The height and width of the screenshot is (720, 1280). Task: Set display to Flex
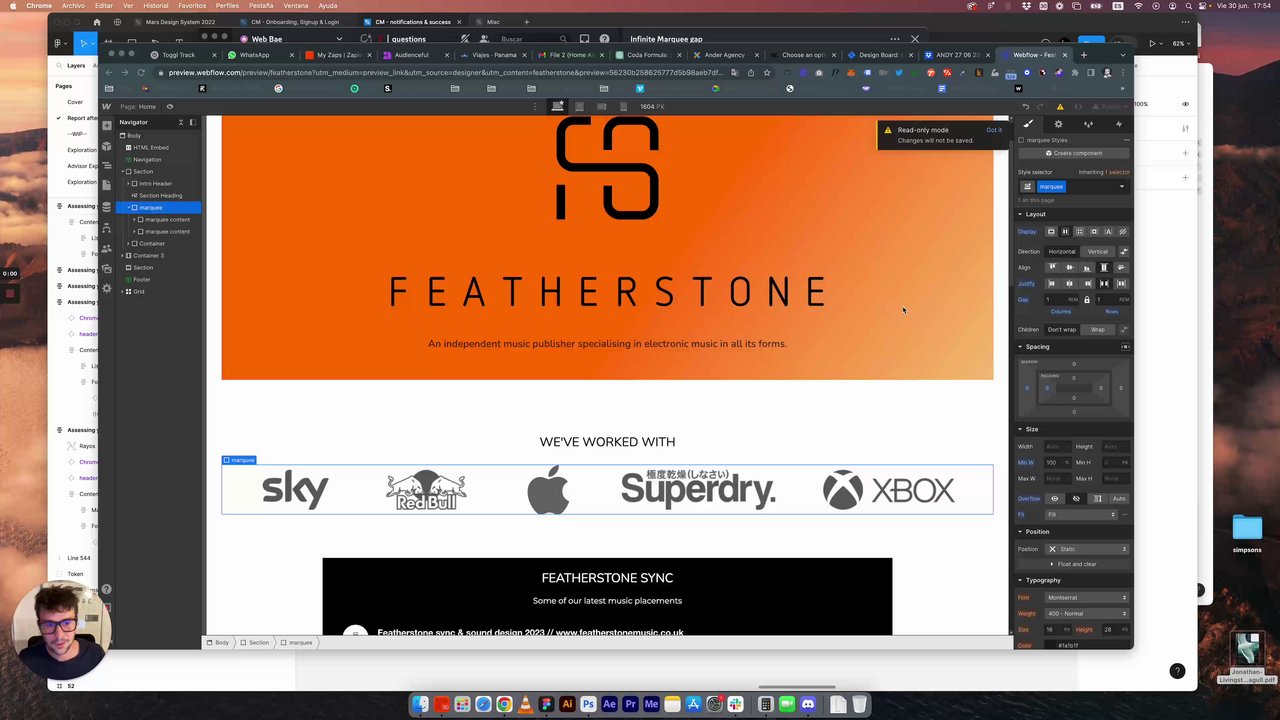tap(1065, 231)
